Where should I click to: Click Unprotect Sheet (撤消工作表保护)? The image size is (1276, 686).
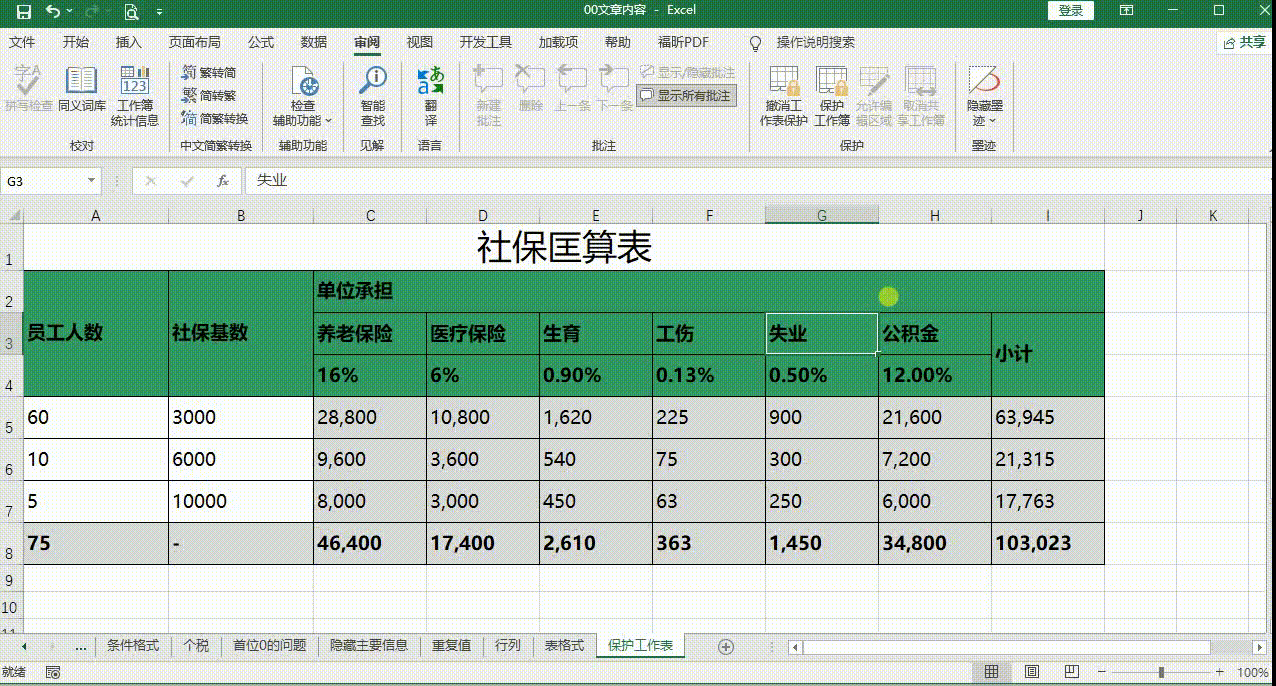(x=784, y=97)
